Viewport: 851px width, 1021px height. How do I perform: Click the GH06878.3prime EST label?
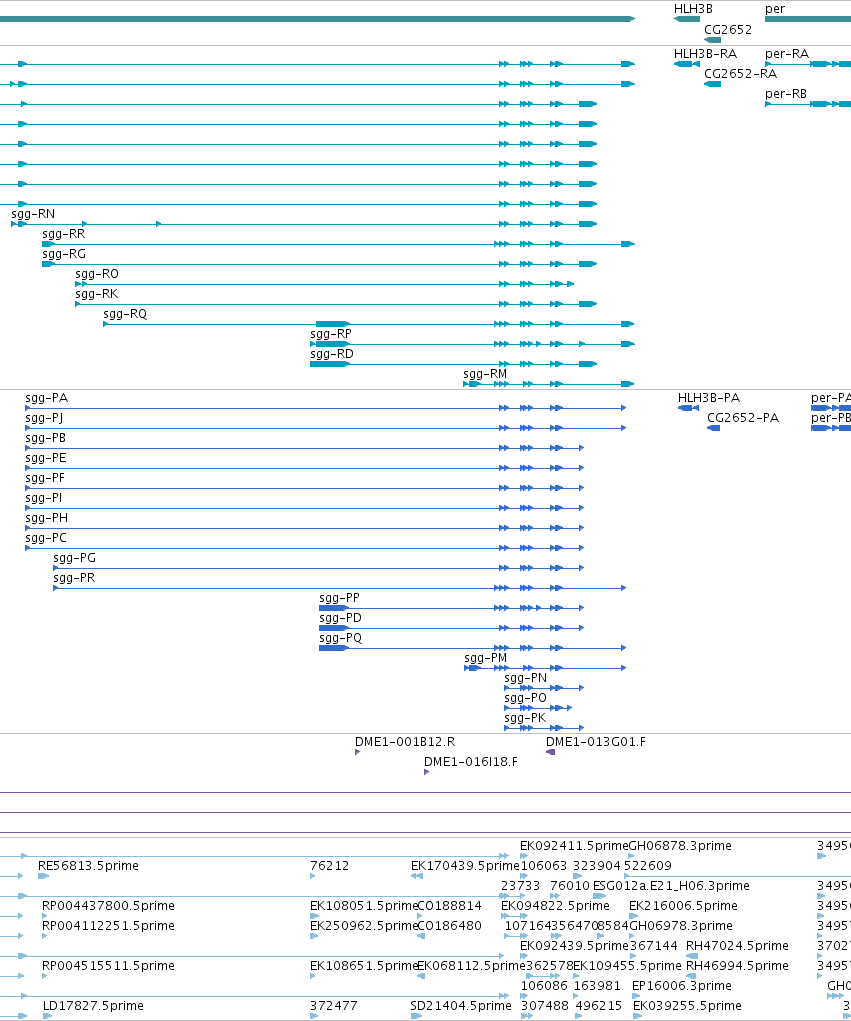(x=680, y=846)
